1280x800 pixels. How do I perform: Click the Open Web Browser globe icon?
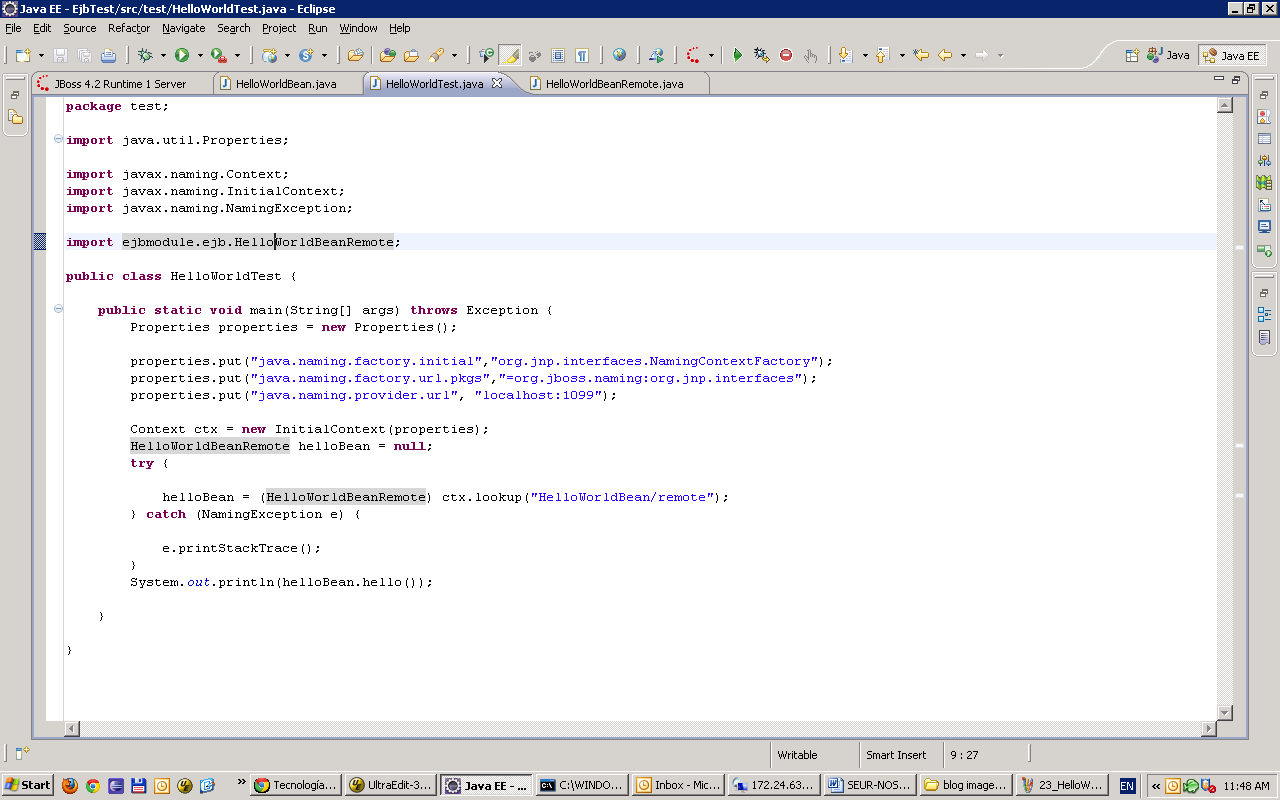(x=618, y=55)
